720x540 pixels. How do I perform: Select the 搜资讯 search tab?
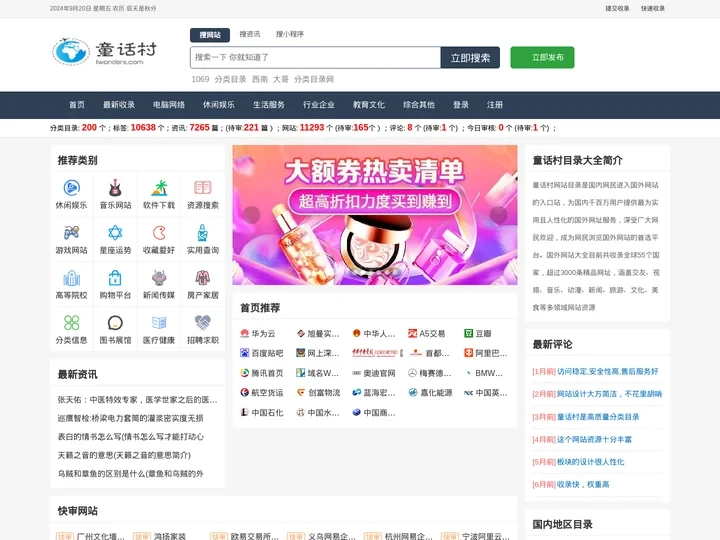click(x=250, y=34)
